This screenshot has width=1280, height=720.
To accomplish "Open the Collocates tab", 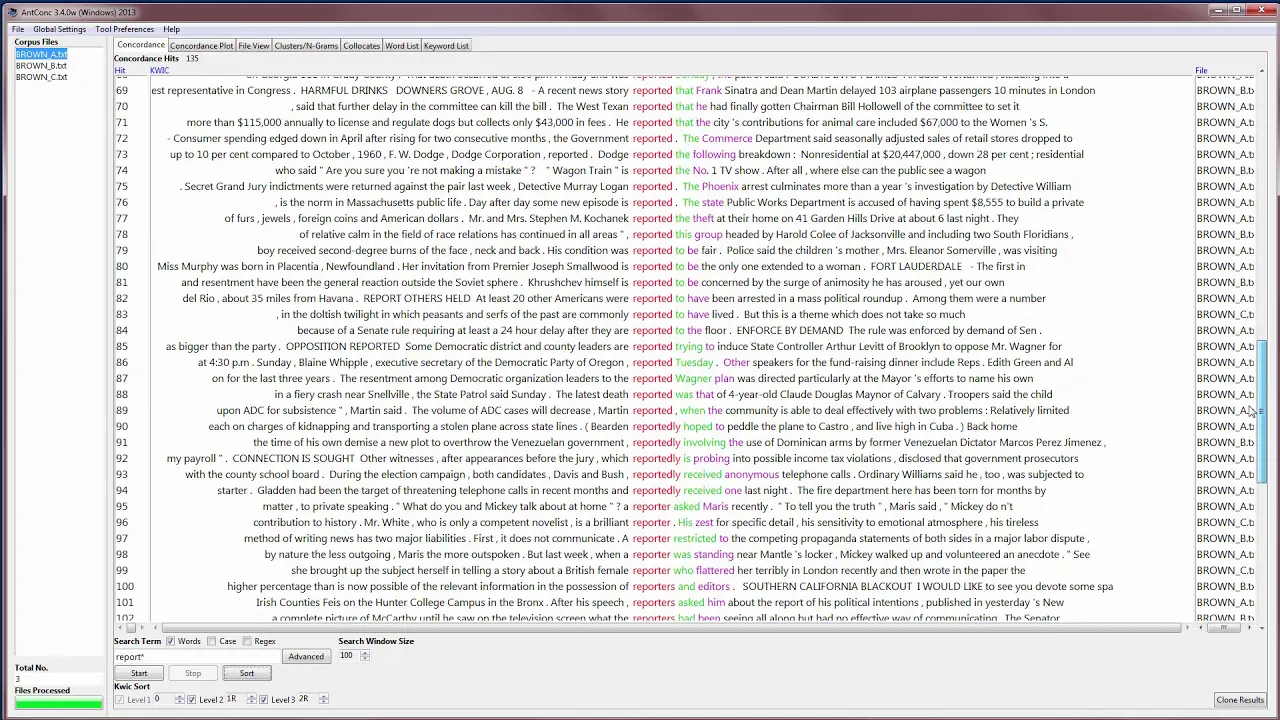I will click(361, 46).
